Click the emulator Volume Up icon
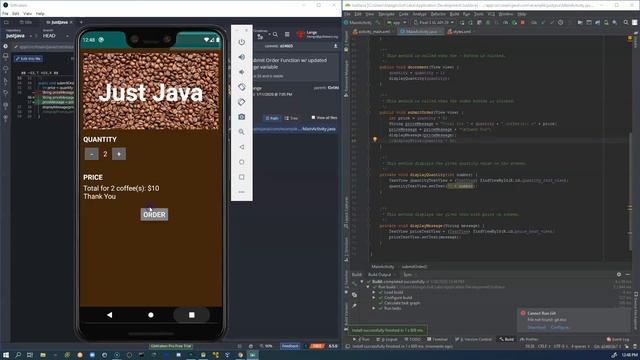Viewport: 640px width, 360px height. [x=242, y=57]
